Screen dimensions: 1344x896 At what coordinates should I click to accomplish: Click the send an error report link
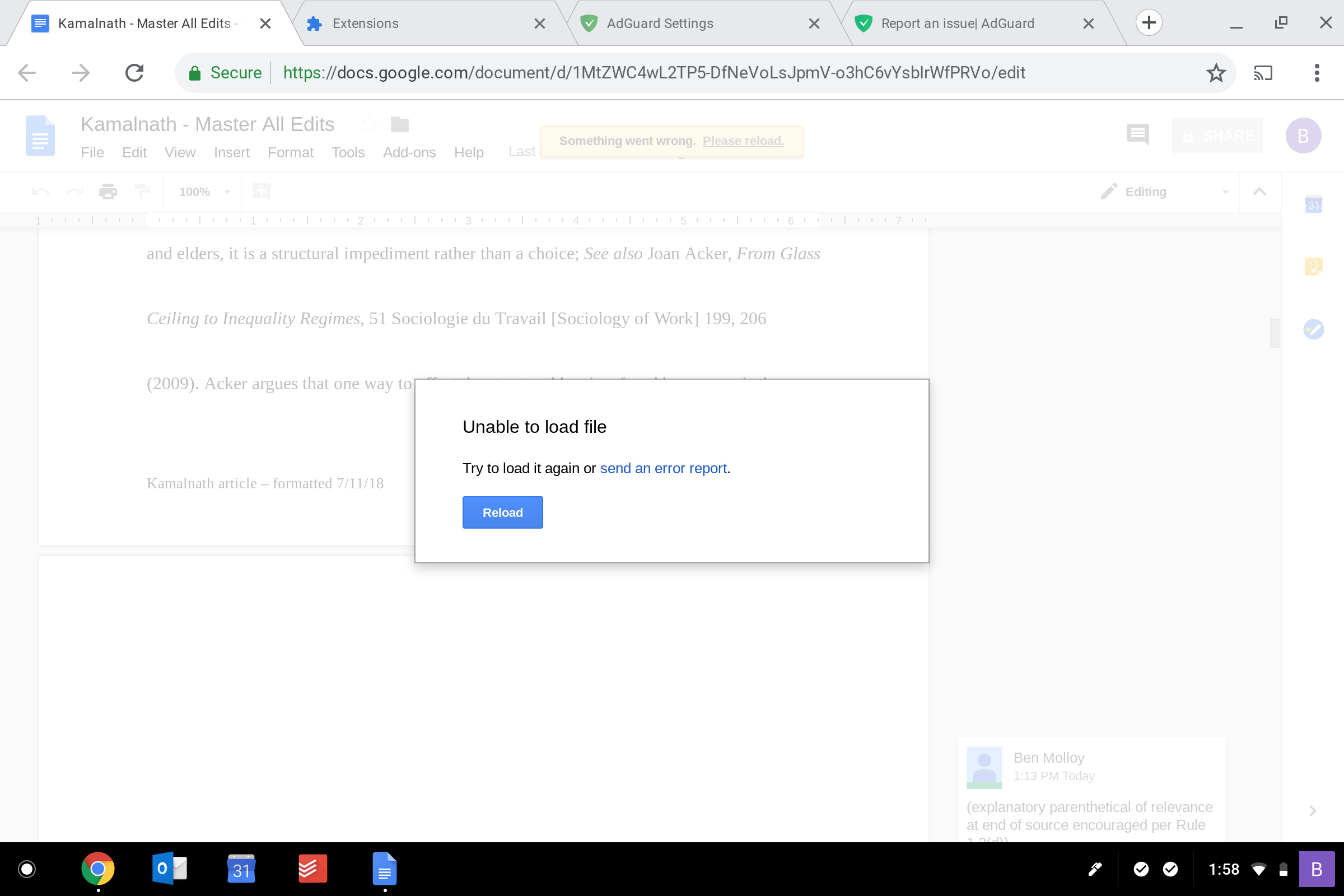(x=664, y=468)
